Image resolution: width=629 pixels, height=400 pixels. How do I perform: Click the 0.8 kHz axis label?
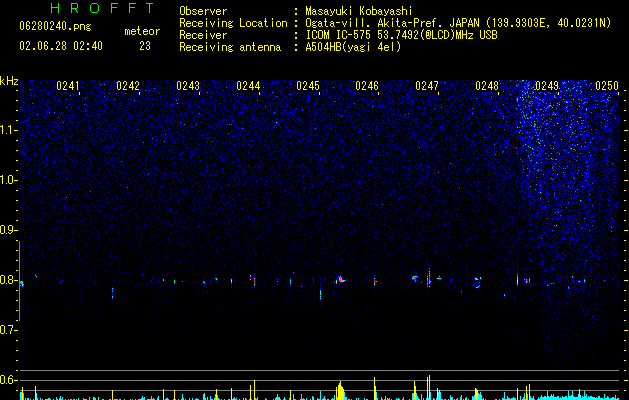point(8,280)
